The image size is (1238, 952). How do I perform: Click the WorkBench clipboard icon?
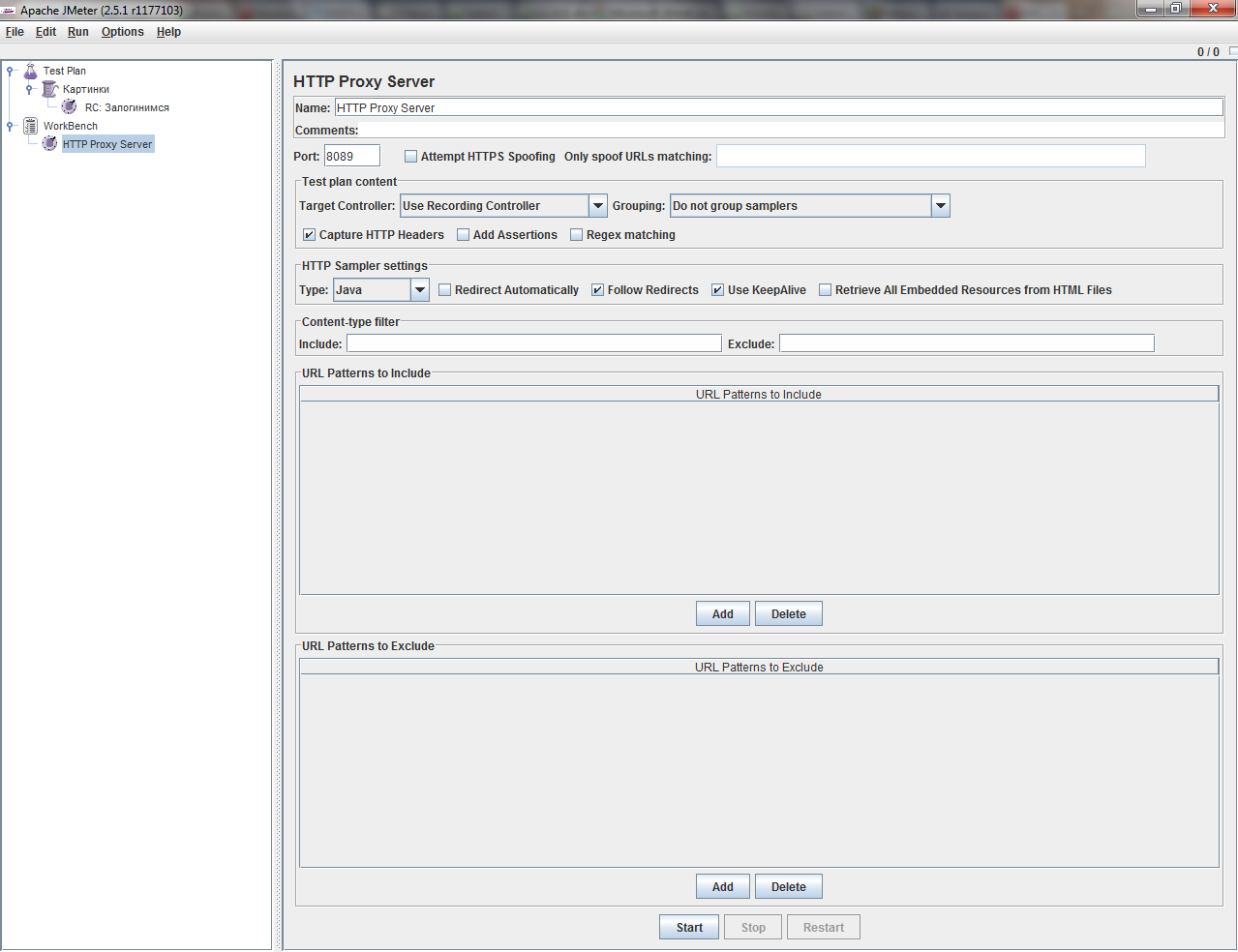click(x=30, y=126)
